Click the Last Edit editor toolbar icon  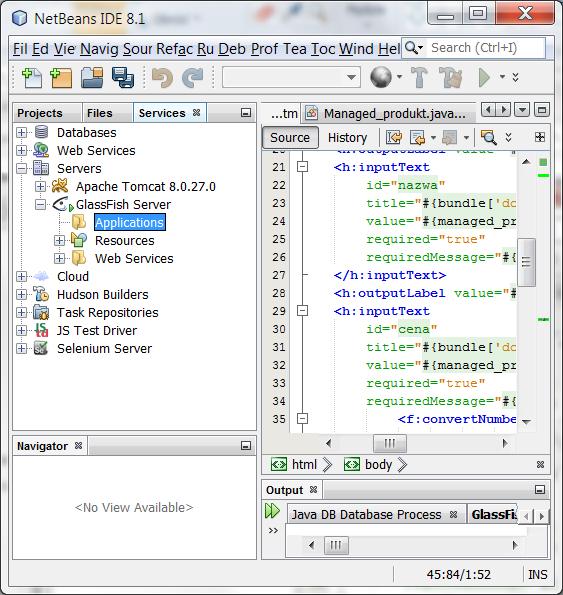[x=394, y=137]
